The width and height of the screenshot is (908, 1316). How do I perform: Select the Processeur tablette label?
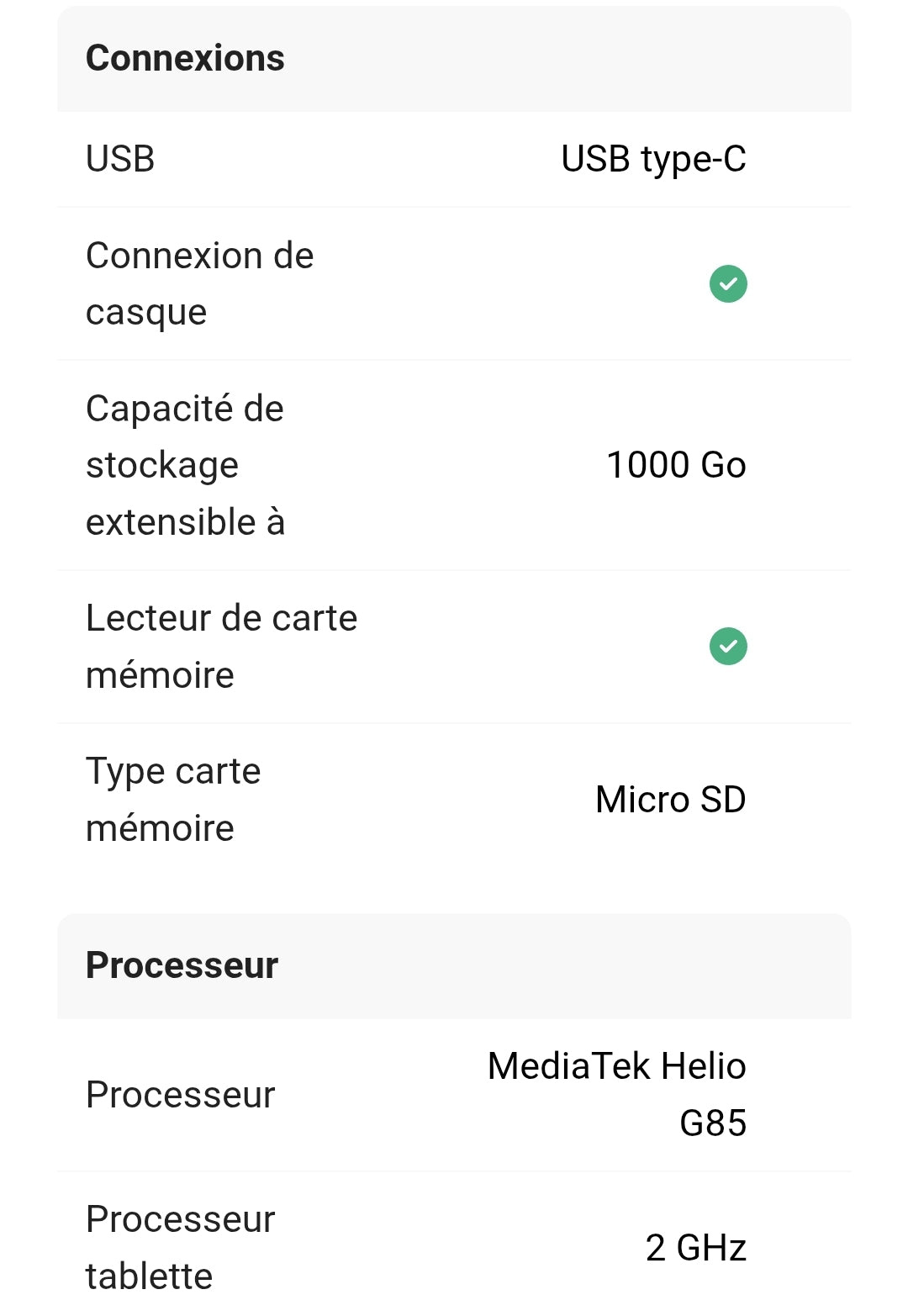[x=181, y=1248]
